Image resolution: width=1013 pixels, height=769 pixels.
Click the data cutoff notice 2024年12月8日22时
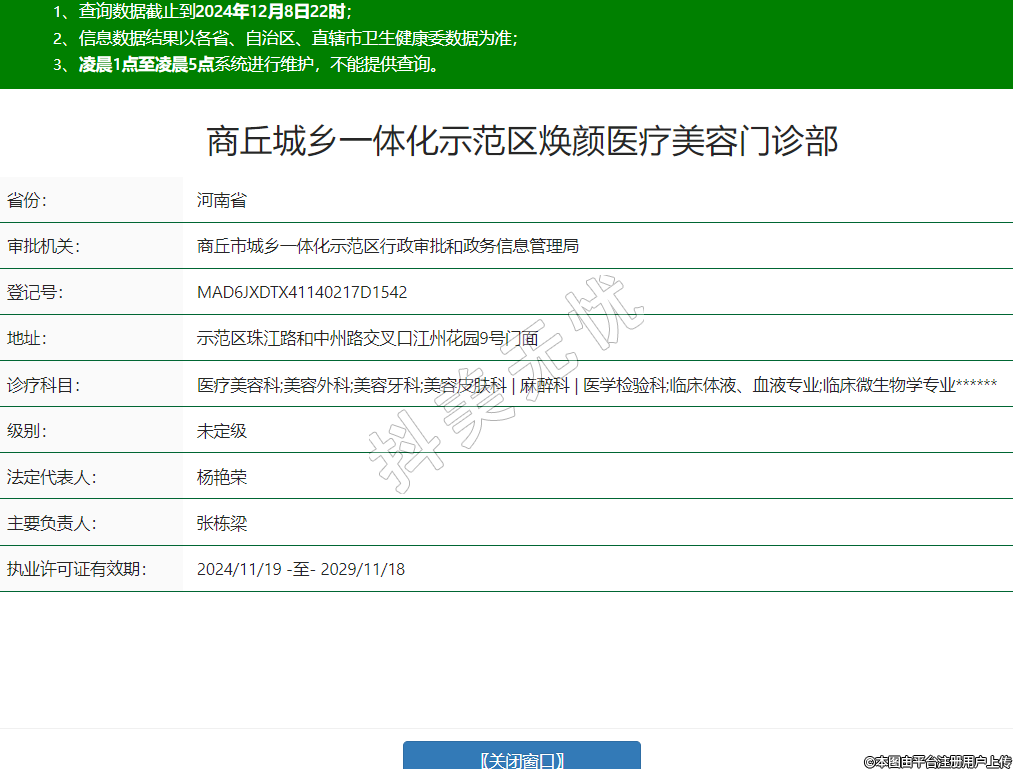(214, 12)
